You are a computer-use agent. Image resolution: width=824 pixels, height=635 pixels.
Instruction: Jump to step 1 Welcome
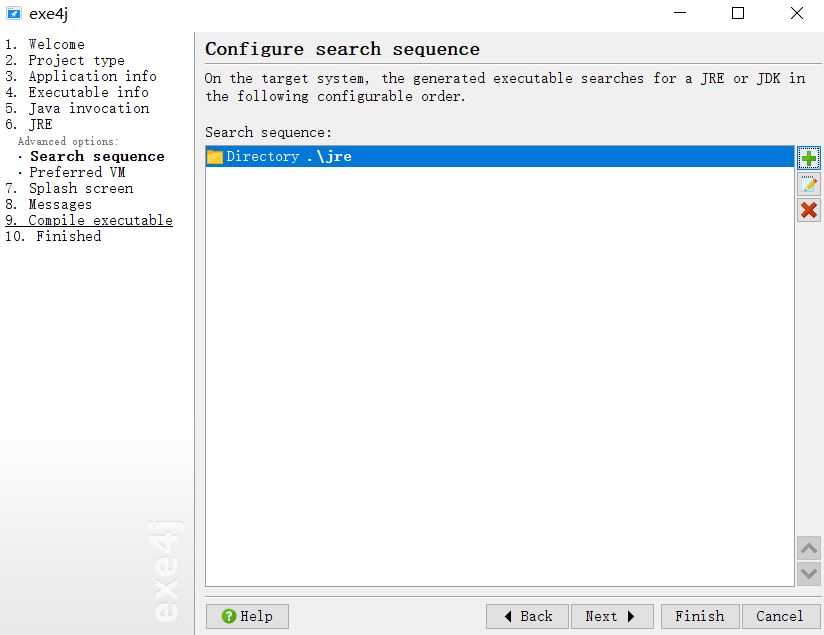[45, 45]
